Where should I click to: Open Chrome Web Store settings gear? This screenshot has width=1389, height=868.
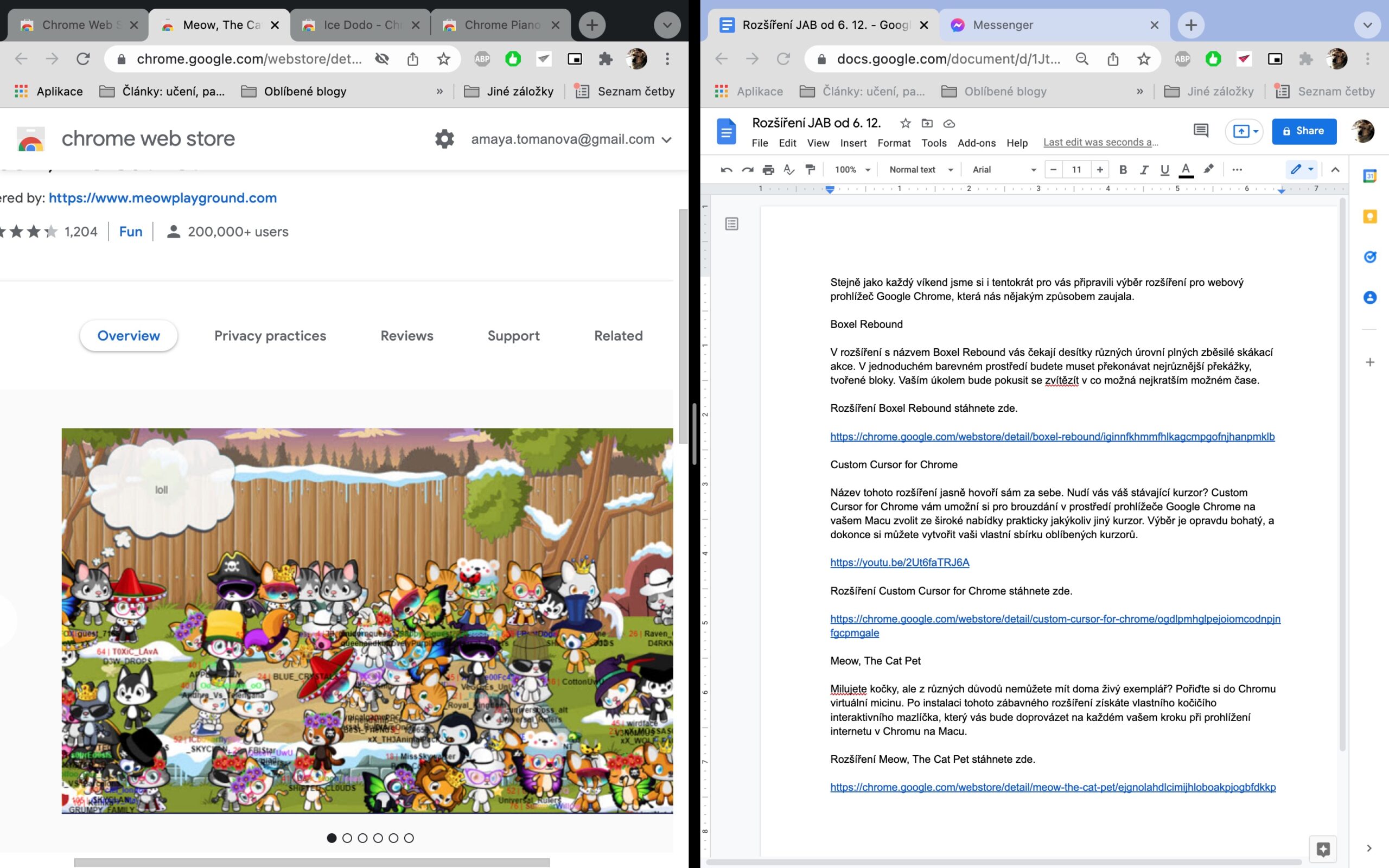coord(444,139)
